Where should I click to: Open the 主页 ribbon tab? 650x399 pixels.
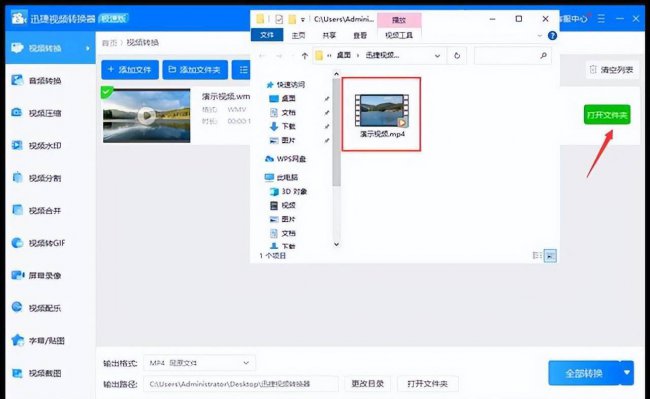click(x=298, y=36)
